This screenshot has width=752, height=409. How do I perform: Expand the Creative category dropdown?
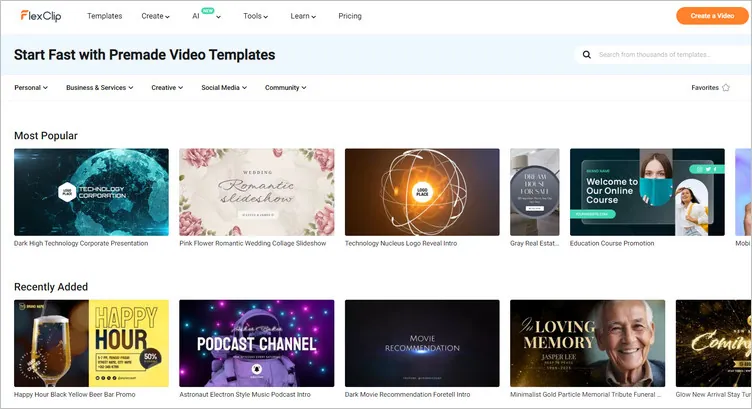point(167,88)
